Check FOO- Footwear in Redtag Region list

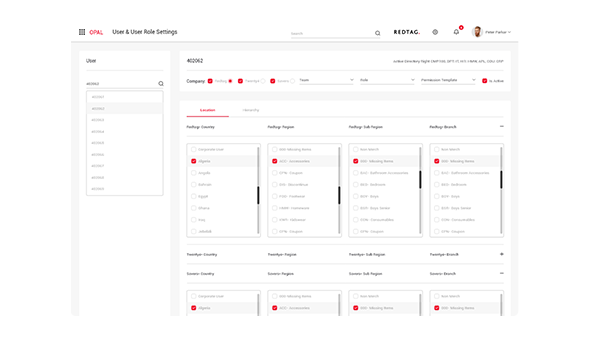(274, 196)
